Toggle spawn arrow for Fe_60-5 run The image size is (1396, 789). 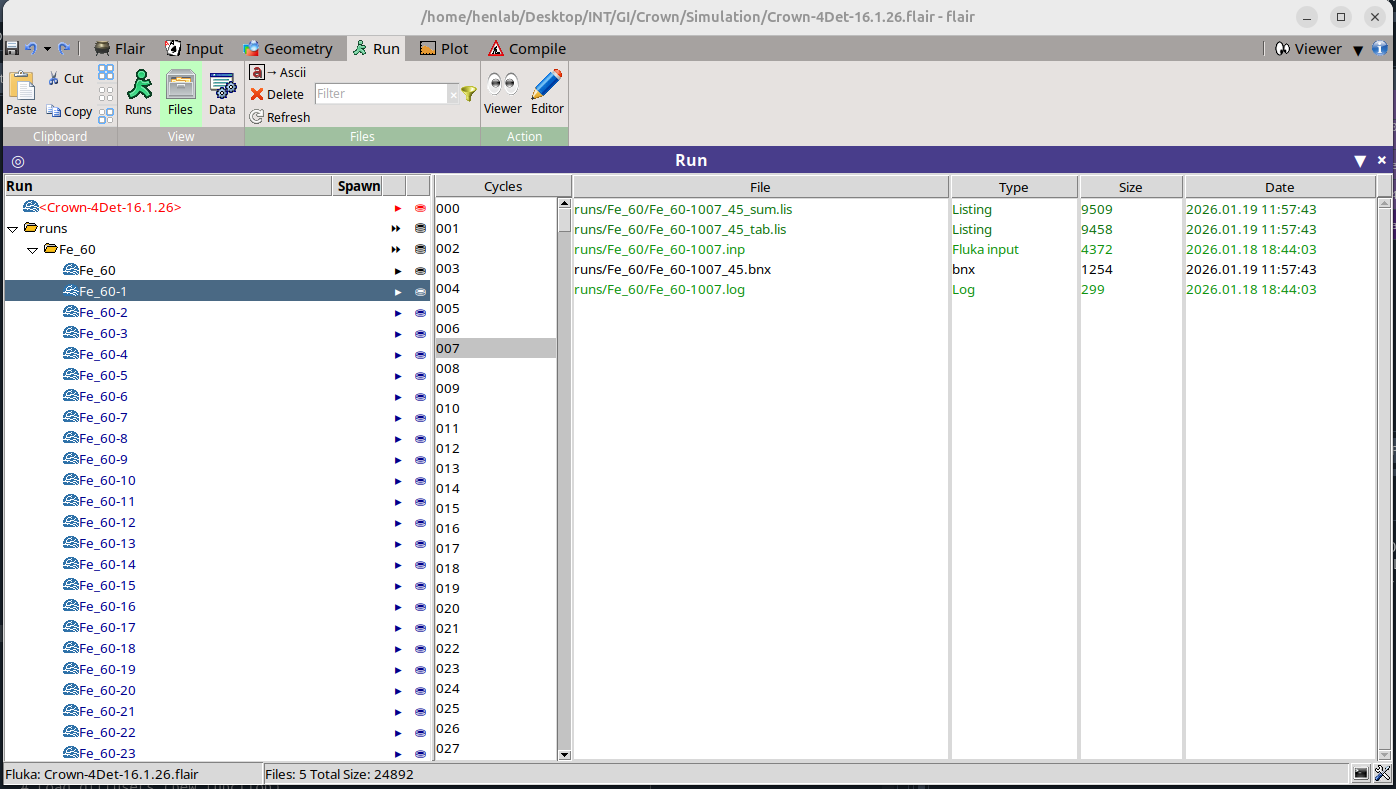coord(397,376)
